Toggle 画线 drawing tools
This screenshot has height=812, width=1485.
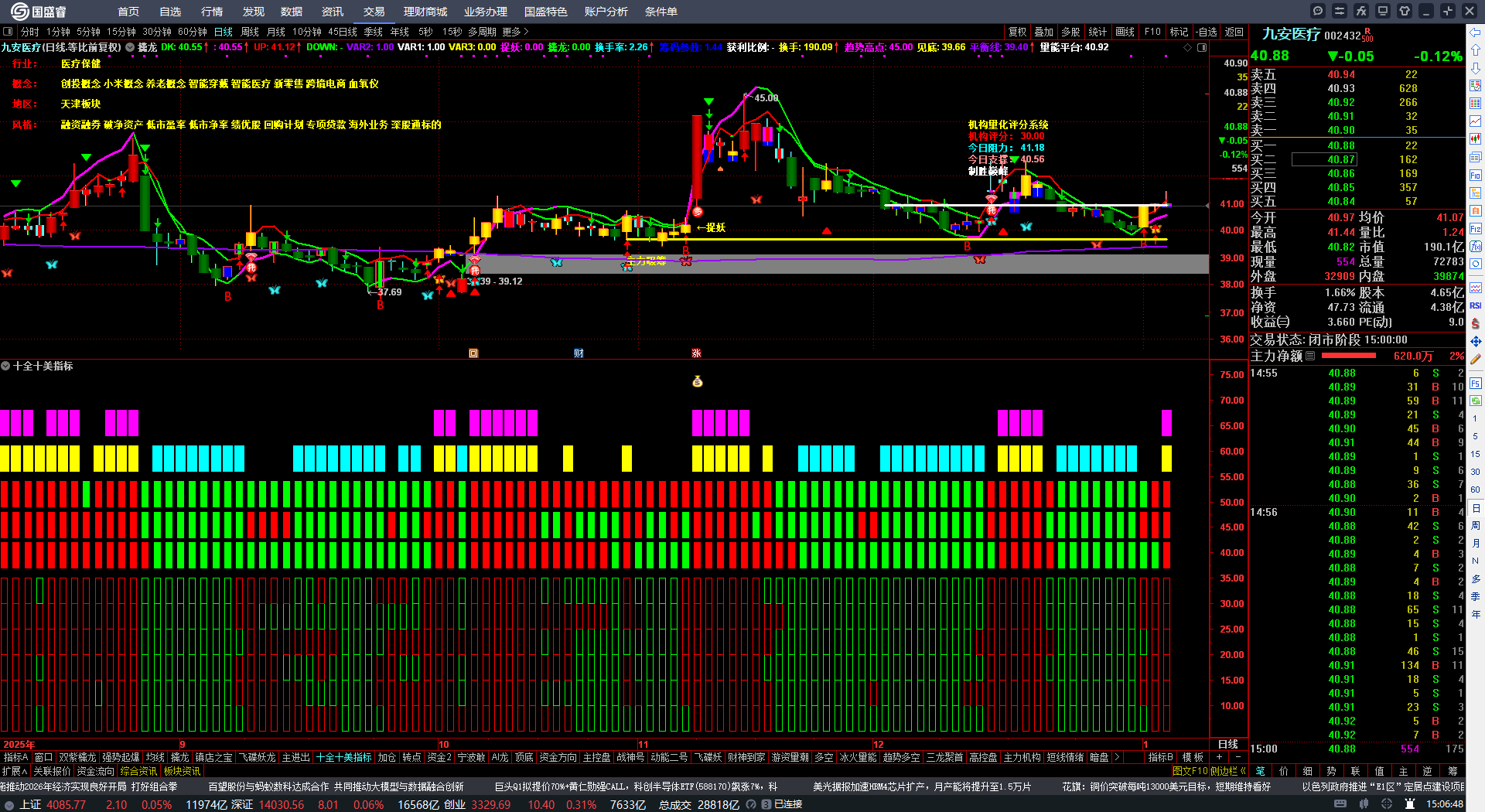click(x=1125, y=32)
